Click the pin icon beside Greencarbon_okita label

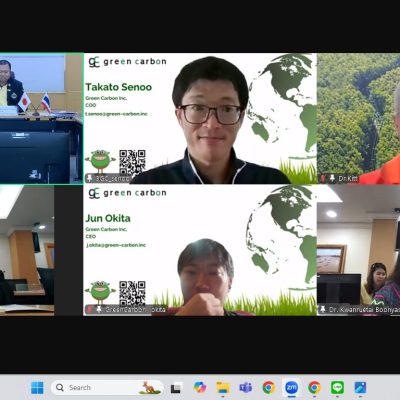point(99,309)
